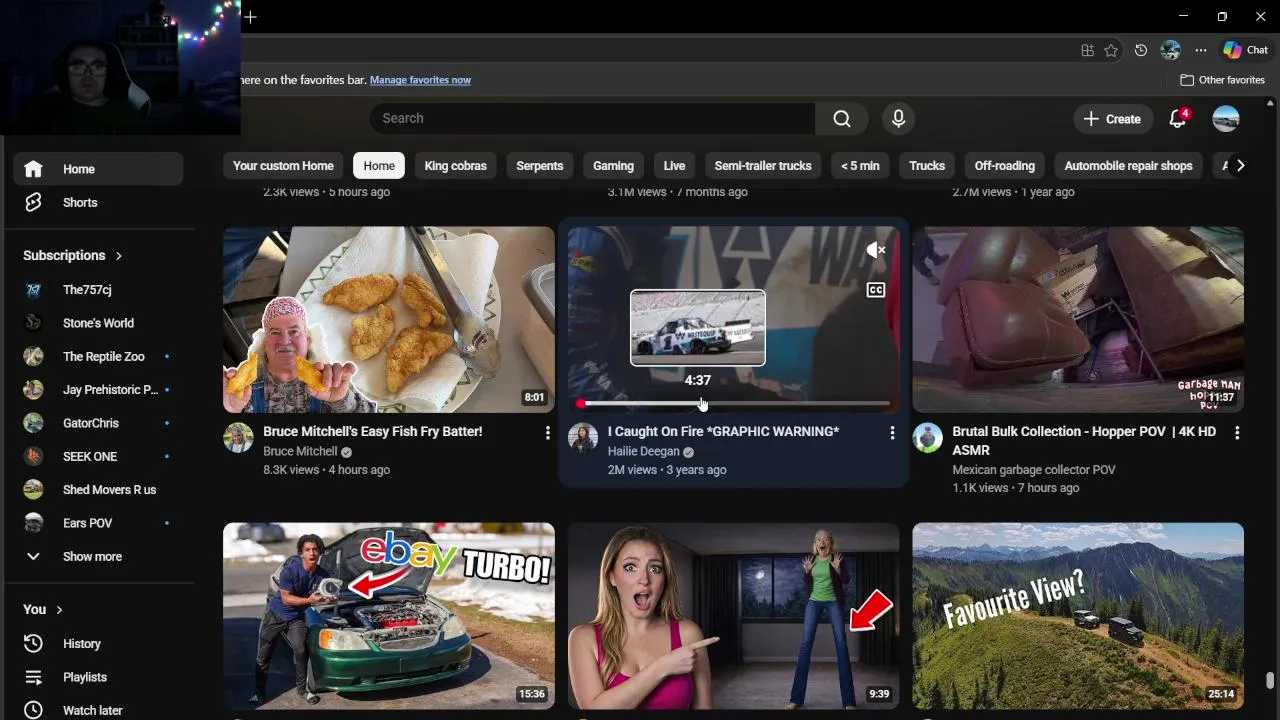Image resolution: width=1280 pixels, height=720 pixels.
Task: Open browser profile avatar in toolbar
Action: [x=1171, y=50]
